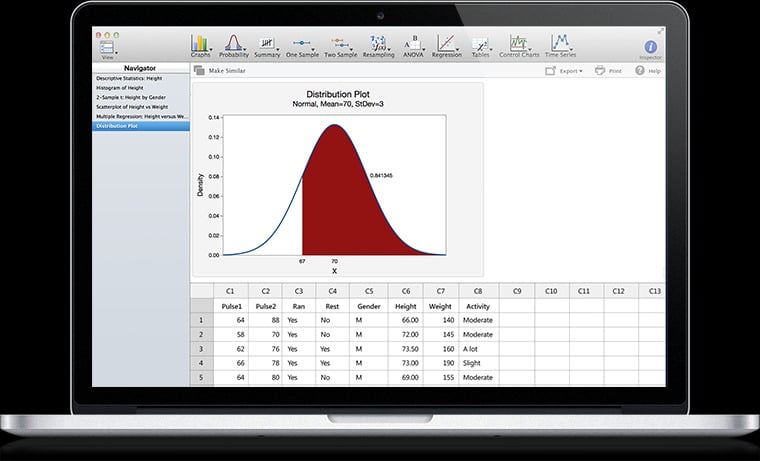
Task: Click the Distribution Plot title text
Action: [x=338, y=94]
